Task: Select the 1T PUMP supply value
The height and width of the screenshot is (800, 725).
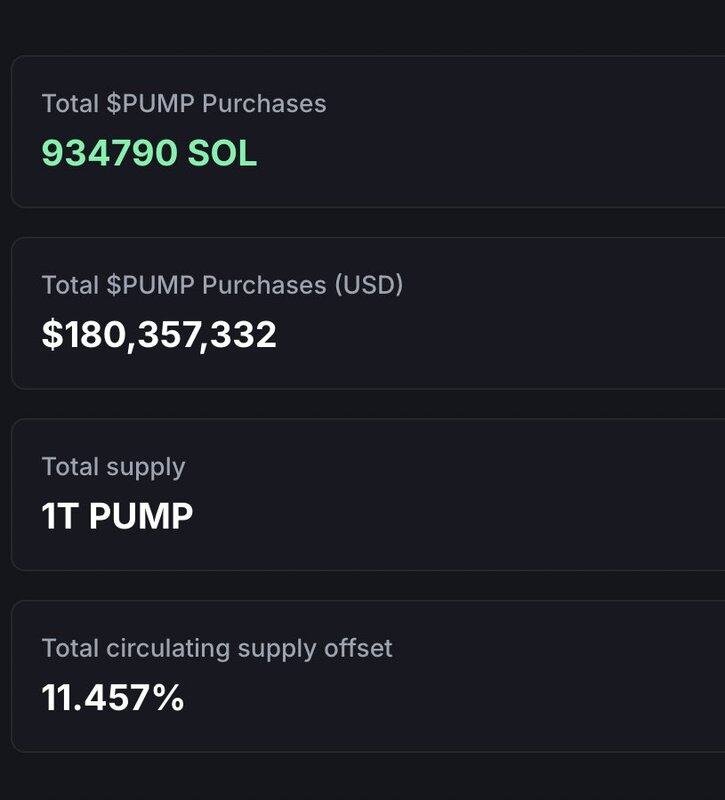Action: [117, 516]
